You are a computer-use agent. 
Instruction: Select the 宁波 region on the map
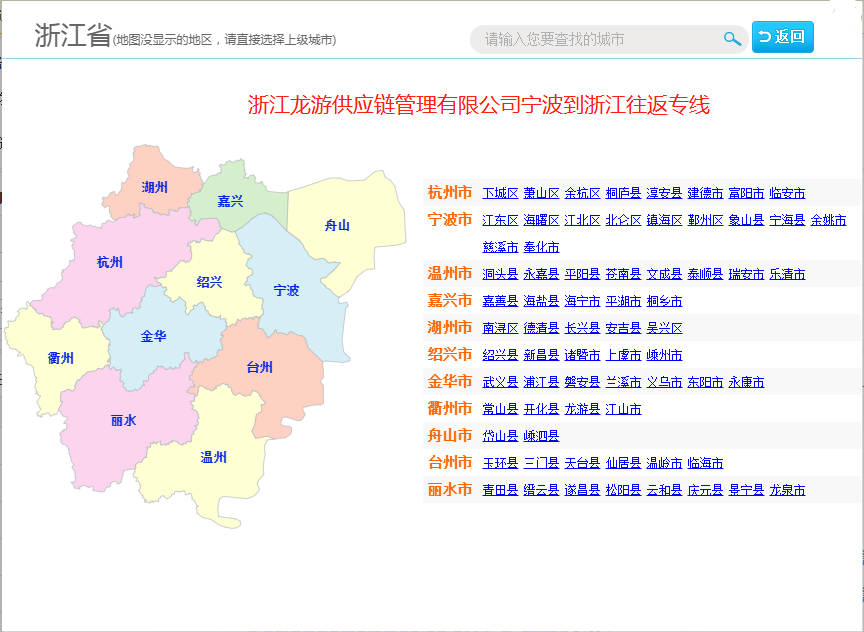pos(287,290)
